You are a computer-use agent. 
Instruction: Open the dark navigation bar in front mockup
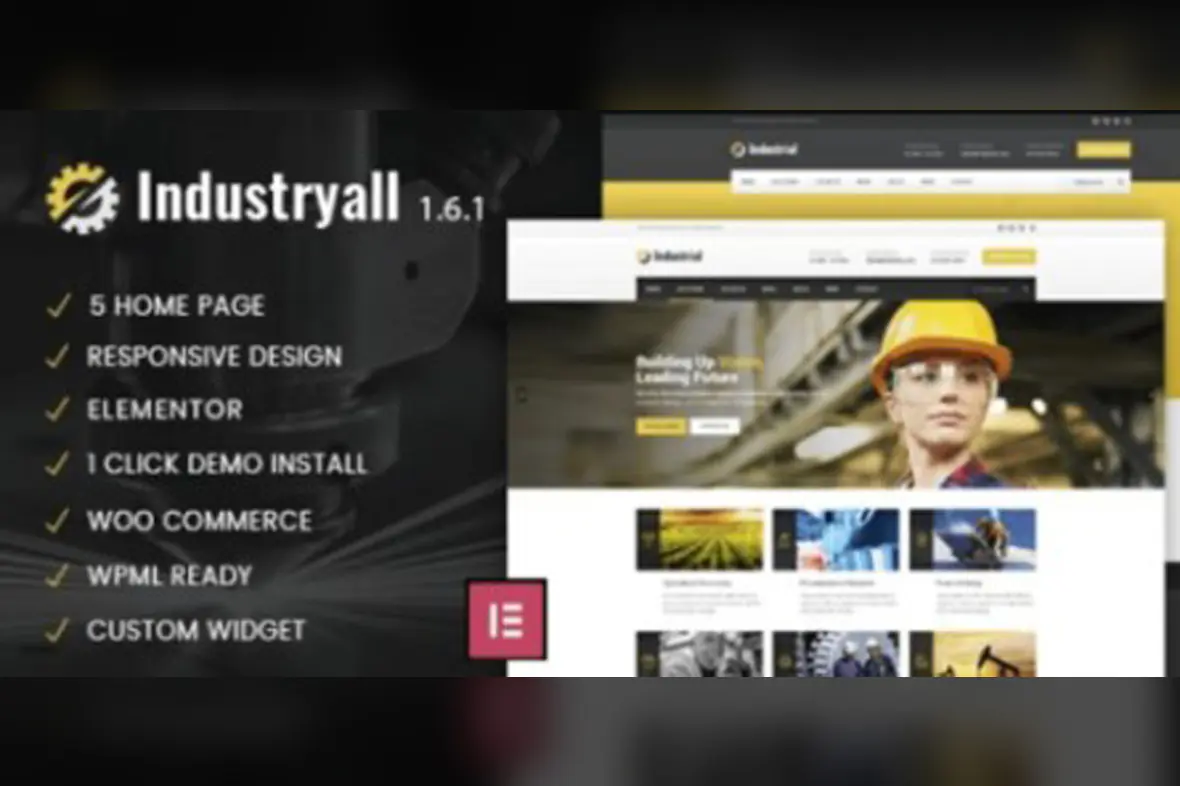coord(835,289)
